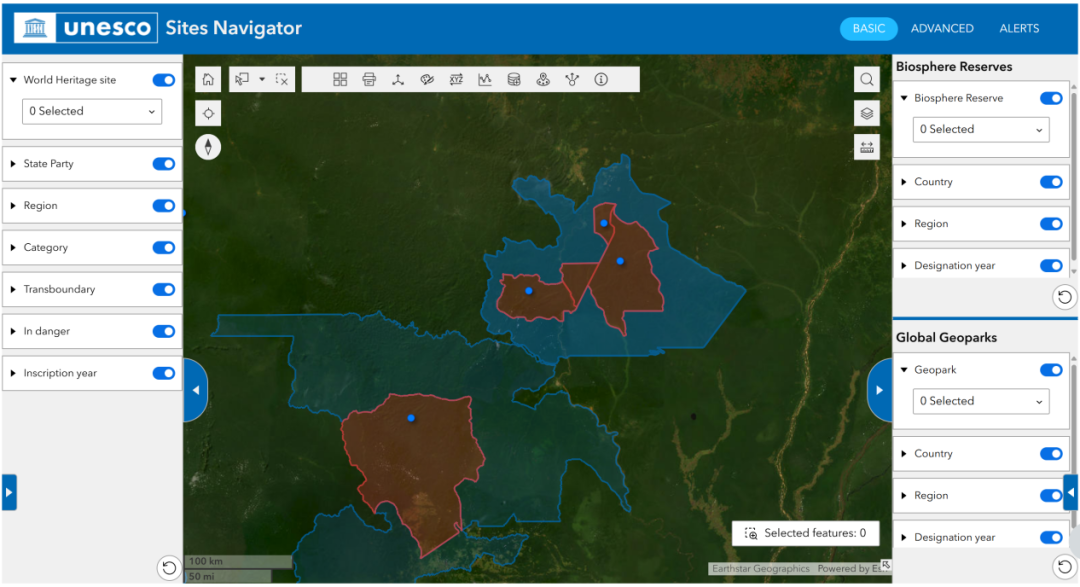The height and width of the screenshot is (587, 1080).
Task: Click the map Home extent button
Action: click(208, 80)
